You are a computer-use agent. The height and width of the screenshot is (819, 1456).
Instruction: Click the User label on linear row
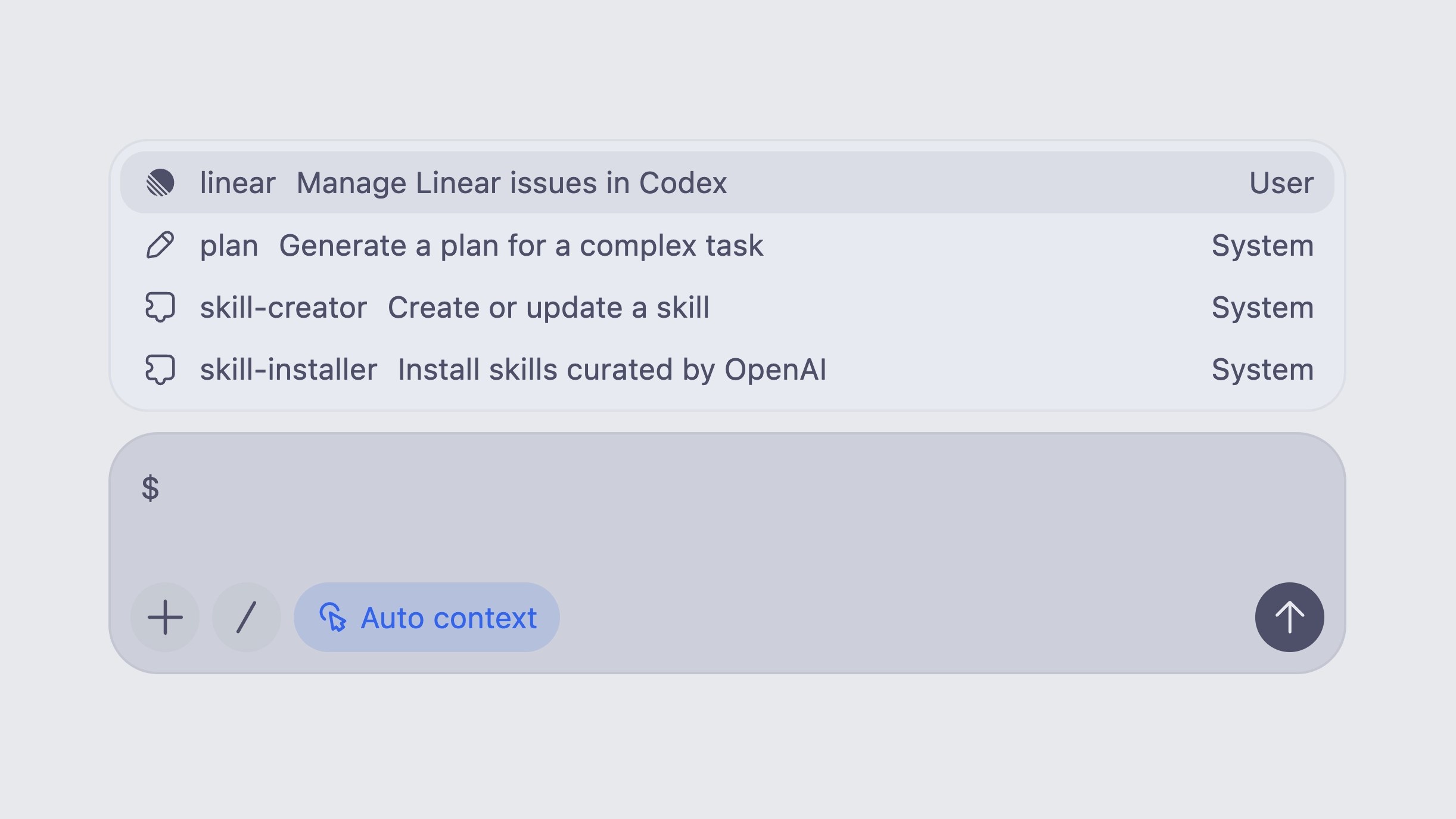click(1281, 182)
